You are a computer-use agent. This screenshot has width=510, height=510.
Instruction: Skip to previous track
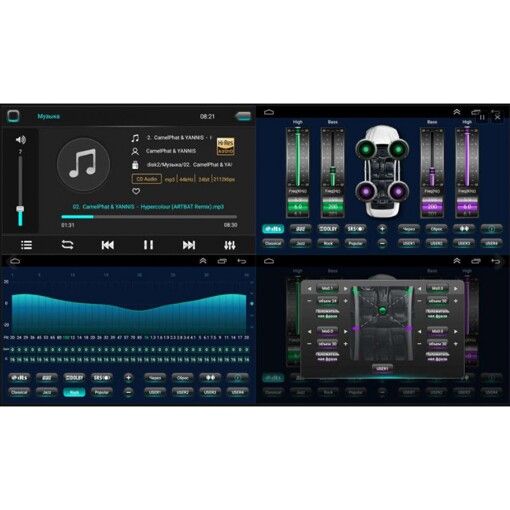pyautogui.click(x=108, y=245)
